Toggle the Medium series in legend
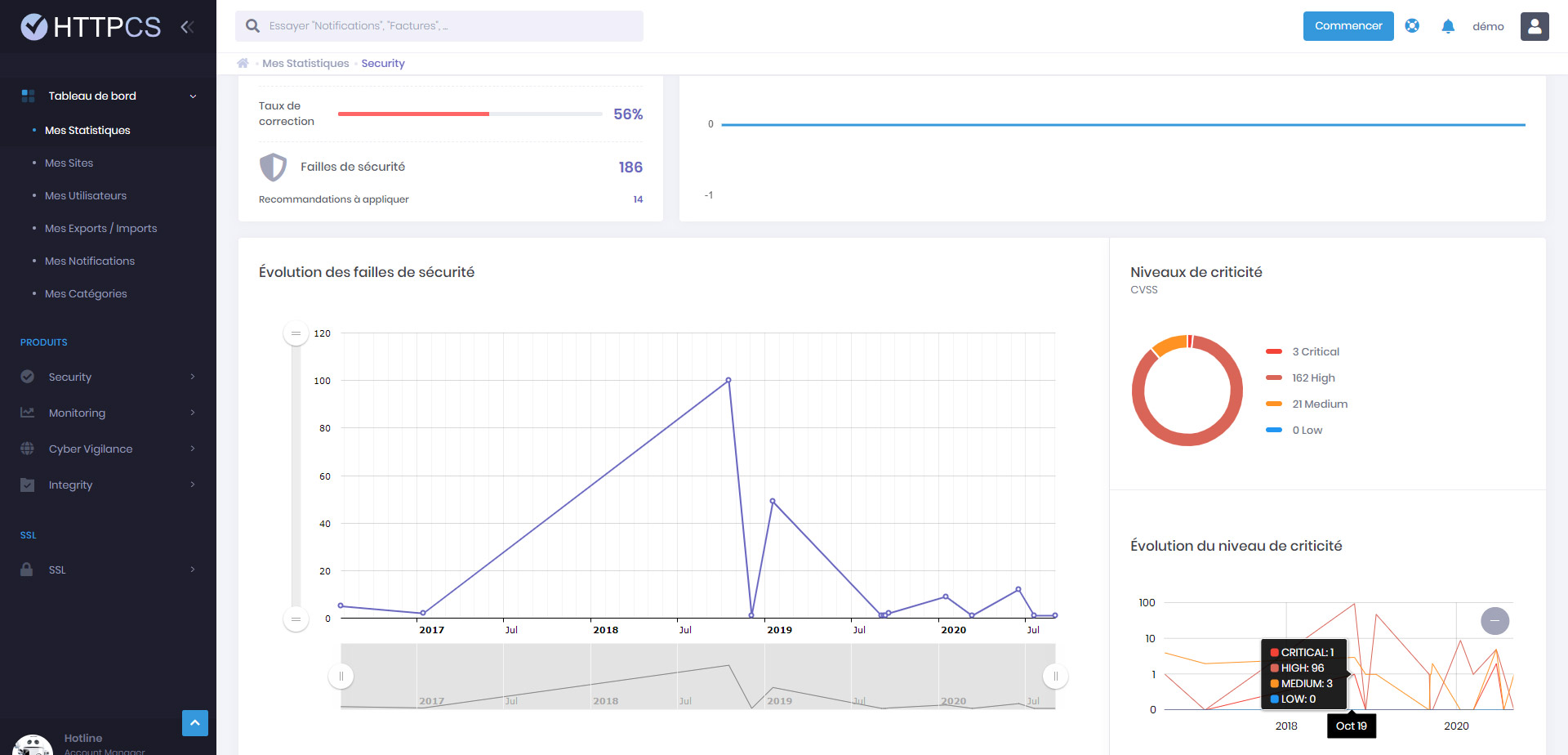Image resolution: width=1568 pixels, height=755 pixels. click(1307, 404)
